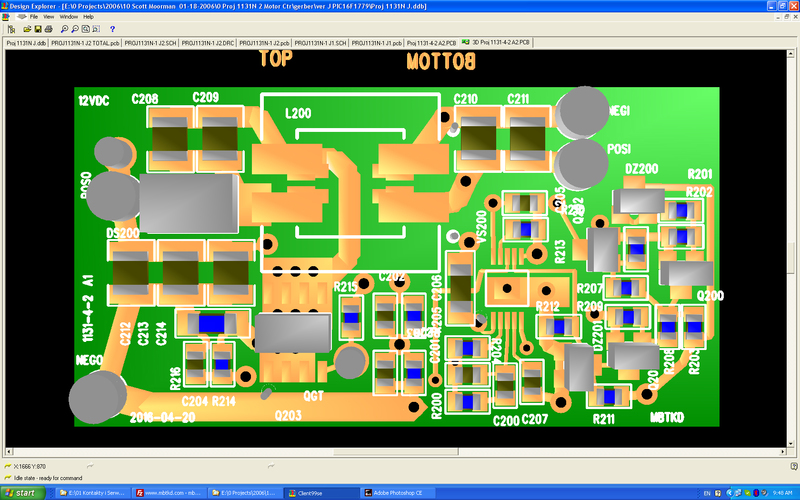This screenshot has width=800, height=500.
Task: Open the Window menu
Action: tap(68, 17)
